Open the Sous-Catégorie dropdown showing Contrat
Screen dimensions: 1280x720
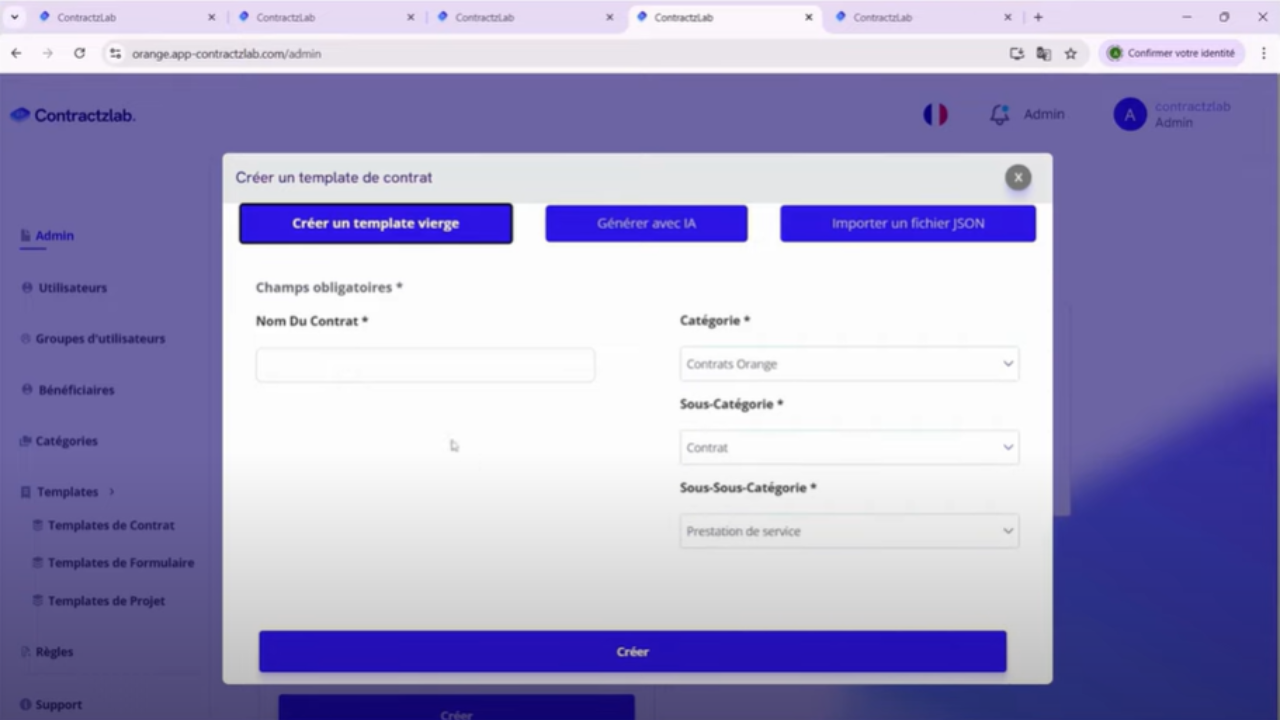(849, 447)
